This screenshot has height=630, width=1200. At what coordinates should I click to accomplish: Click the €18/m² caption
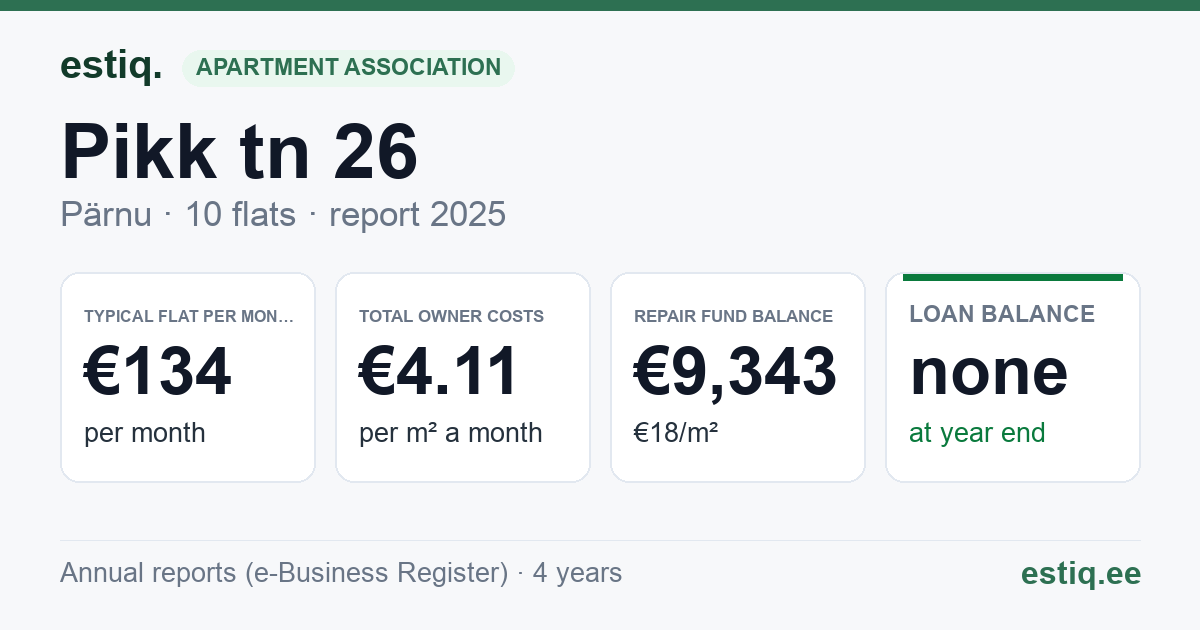coord(676,433)
